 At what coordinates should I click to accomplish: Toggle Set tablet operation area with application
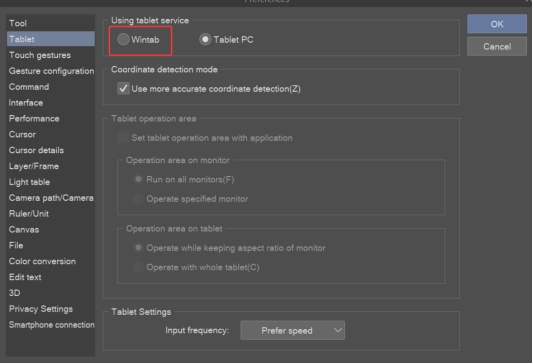pyautogui.click(x=123, y=138)
